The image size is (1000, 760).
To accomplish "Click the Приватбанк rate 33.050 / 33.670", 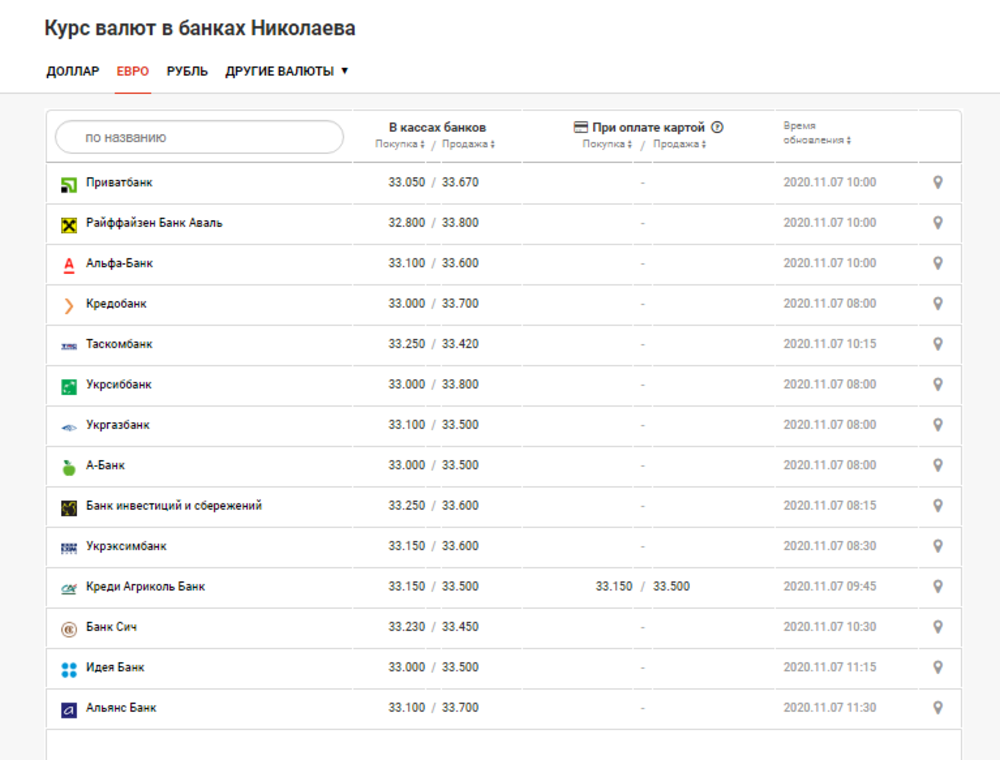I will click(434, 182).
